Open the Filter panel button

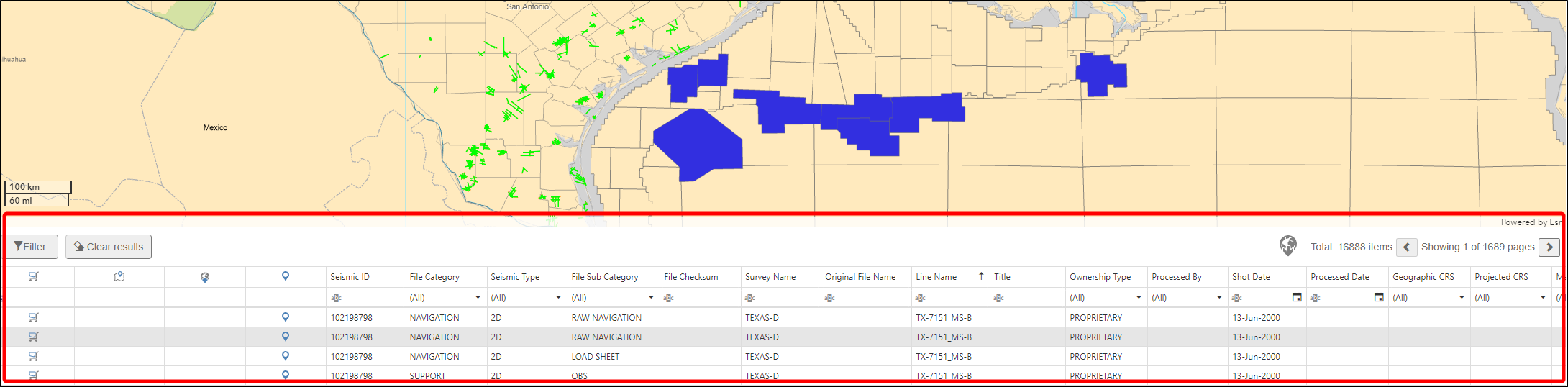30,247
